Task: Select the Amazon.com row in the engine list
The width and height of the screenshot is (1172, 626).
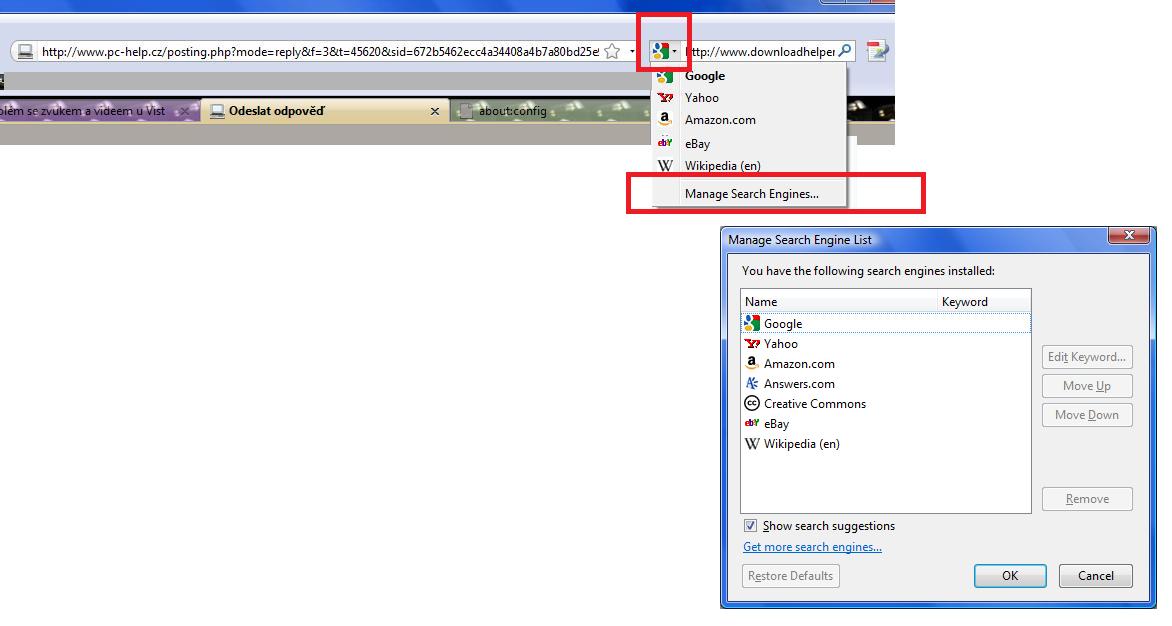Action: [886, 364]
